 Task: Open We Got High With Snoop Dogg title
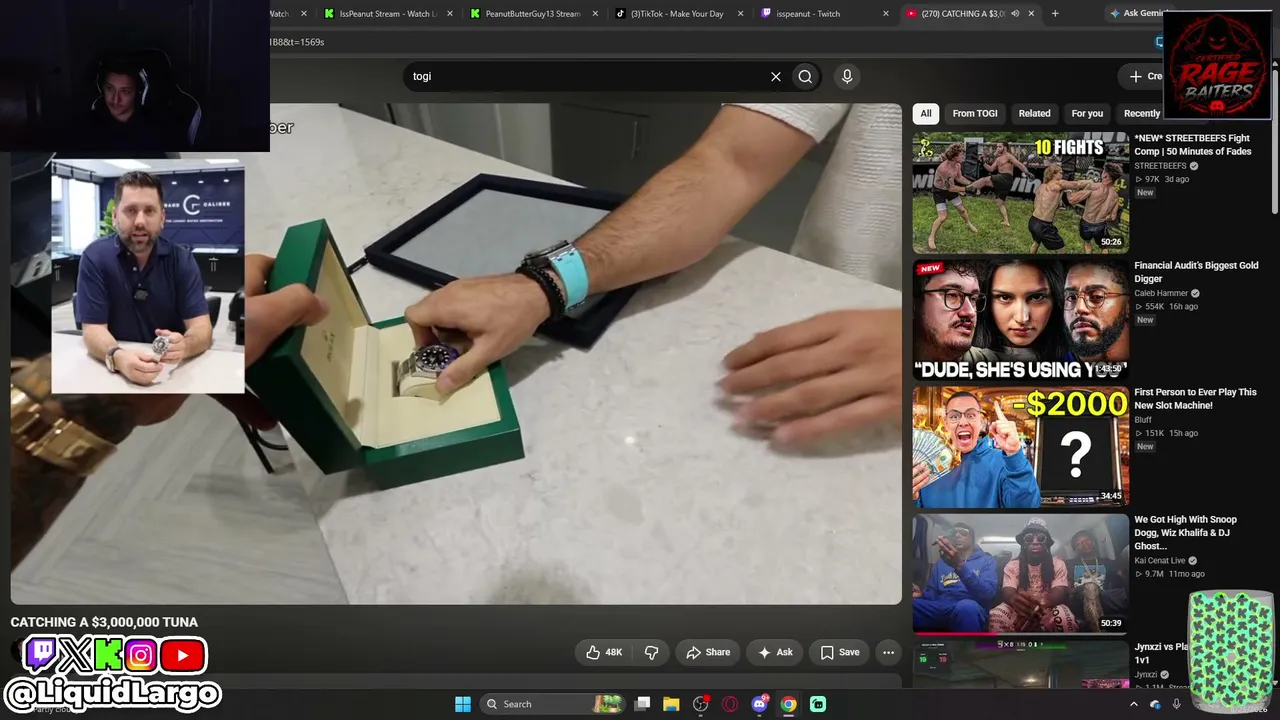[1186, 533]
